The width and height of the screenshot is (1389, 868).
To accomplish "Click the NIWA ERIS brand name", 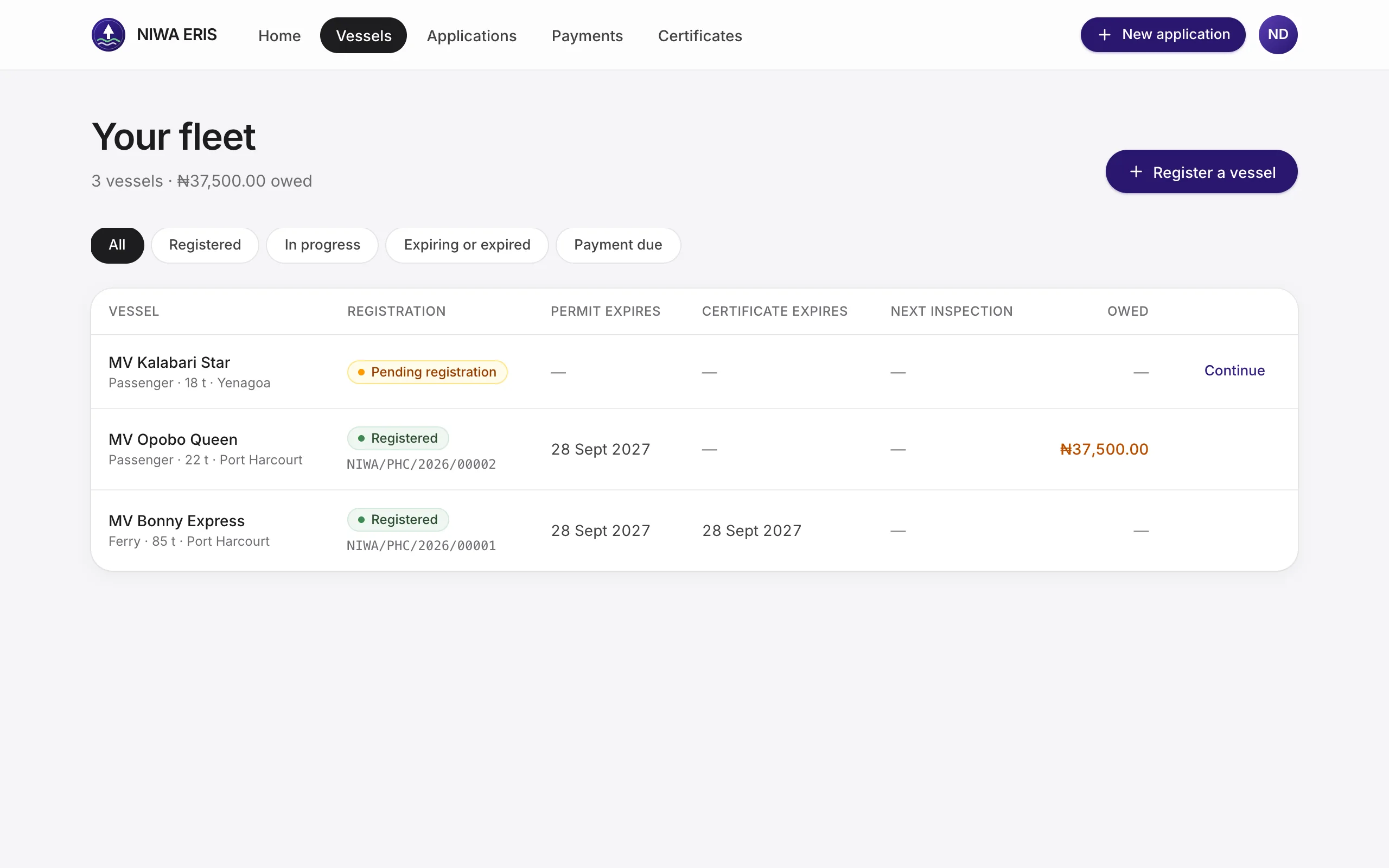I will click(176, 34).
